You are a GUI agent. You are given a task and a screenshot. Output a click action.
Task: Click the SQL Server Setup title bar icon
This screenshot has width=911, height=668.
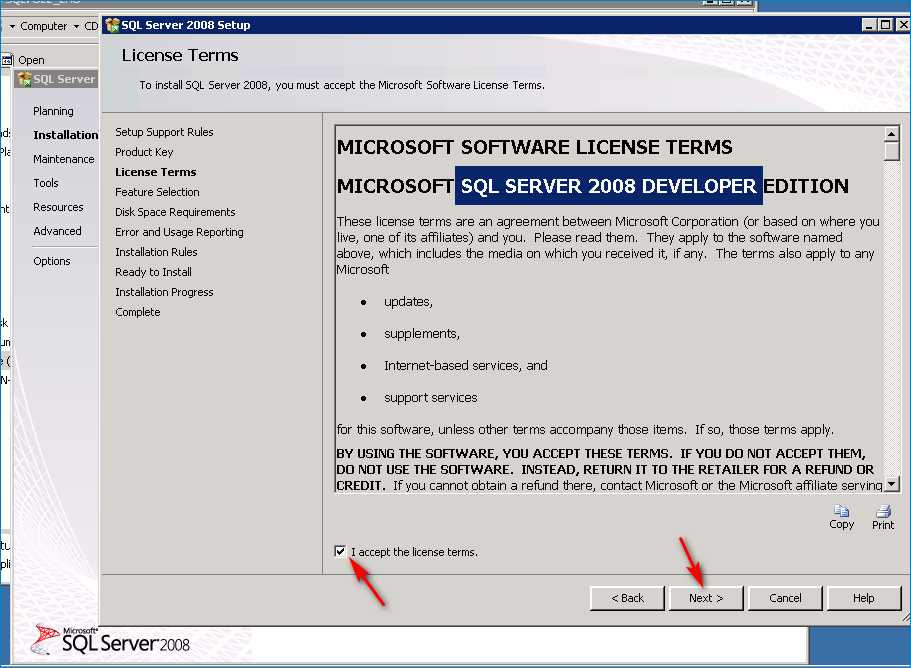112,25
